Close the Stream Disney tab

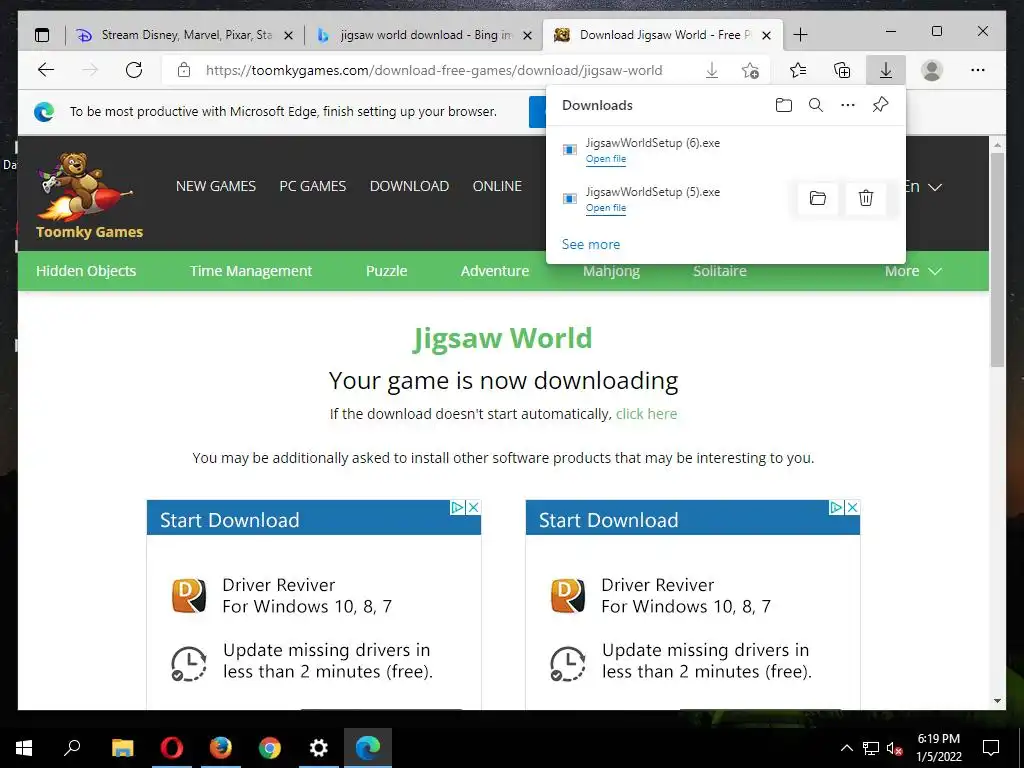coord(289,35)
